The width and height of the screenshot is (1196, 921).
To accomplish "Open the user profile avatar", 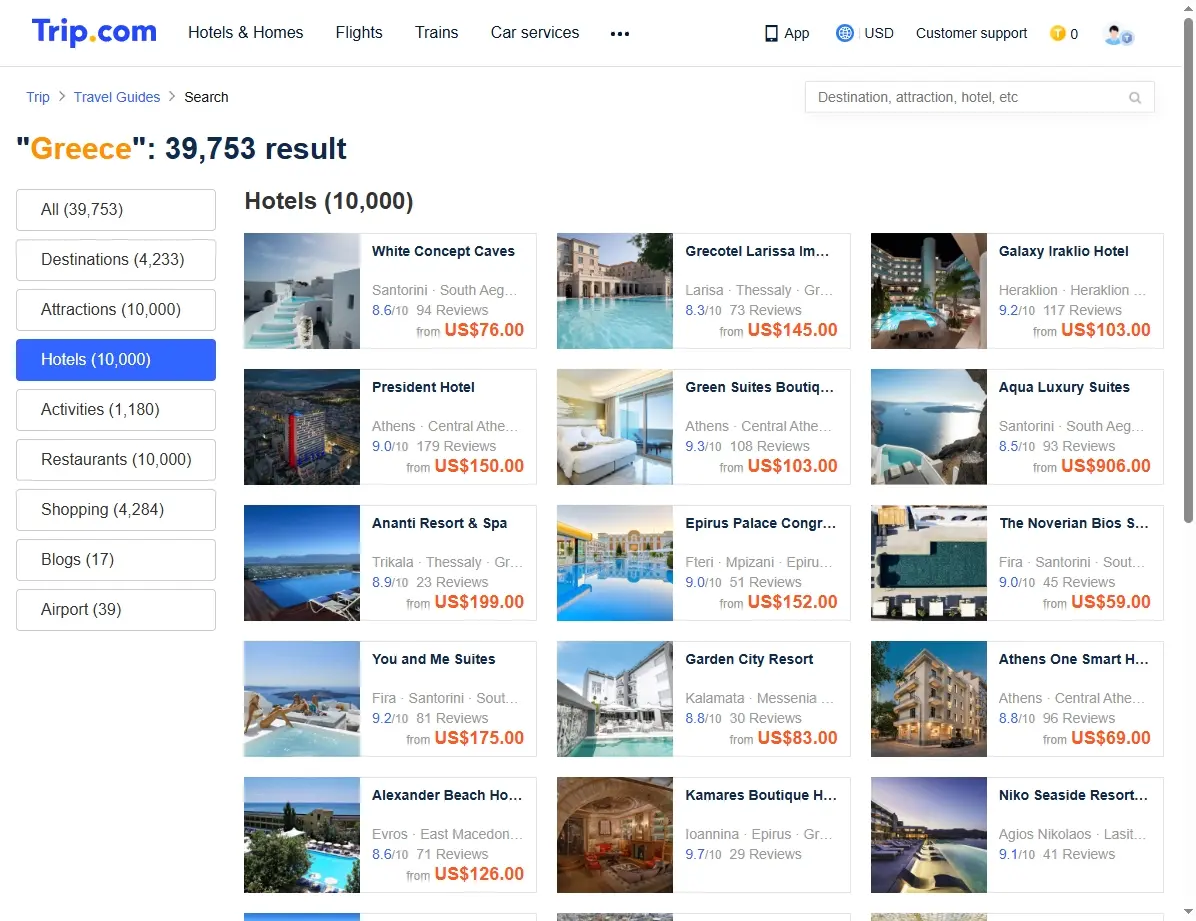I will click(x=1118, y=34).
